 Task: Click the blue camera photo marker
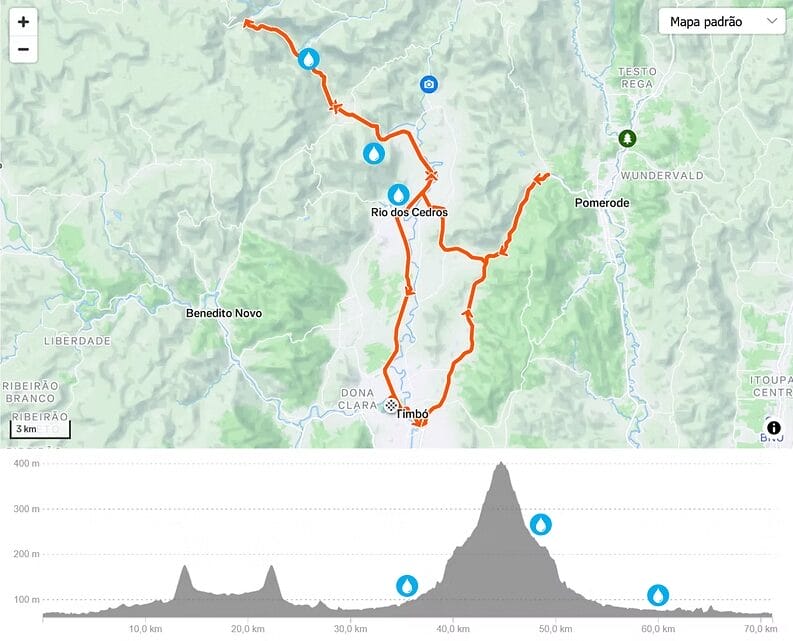pyautogui.click(x=429, y=84)
